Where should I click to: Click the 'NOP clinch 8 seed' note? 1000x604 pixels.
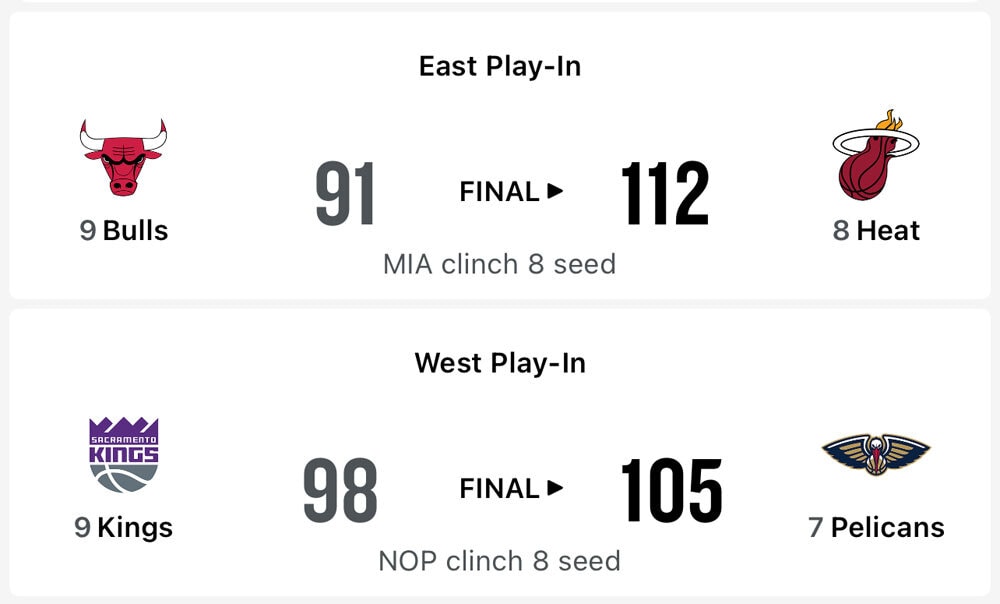tap(500, 560)
